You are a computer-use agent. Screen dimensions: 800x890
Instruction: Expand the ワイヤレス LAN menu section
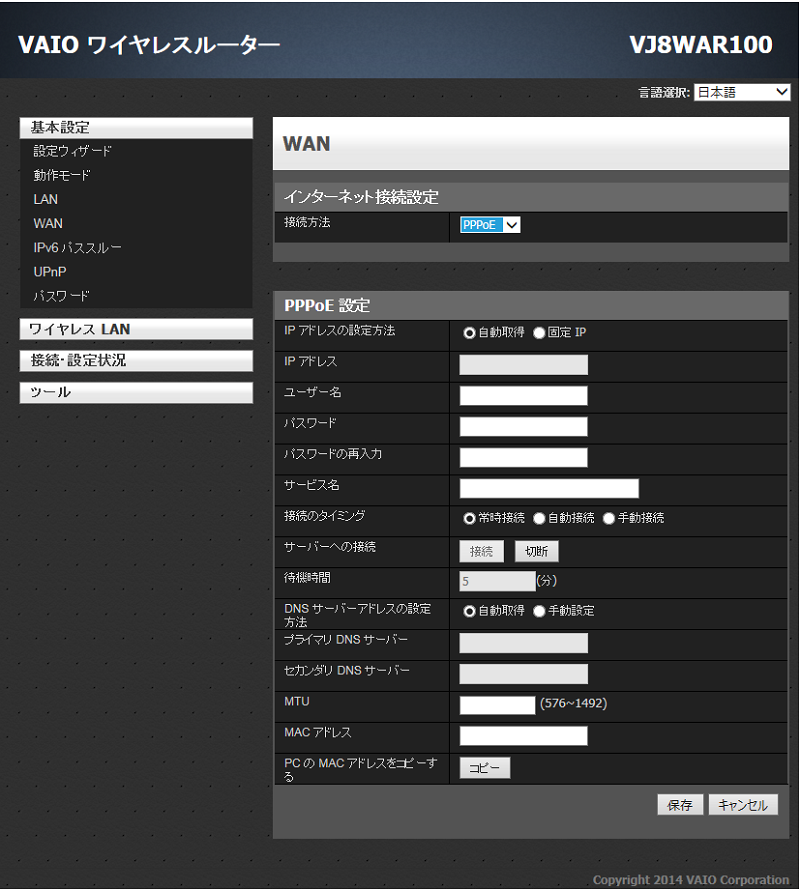tap(136, 329)
